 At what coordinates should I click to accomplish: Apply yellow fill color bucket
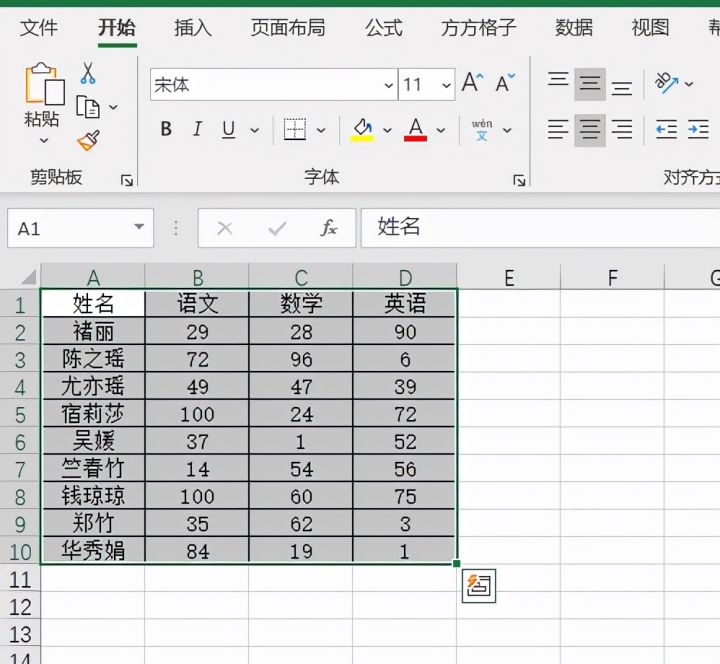pos(362,129)
